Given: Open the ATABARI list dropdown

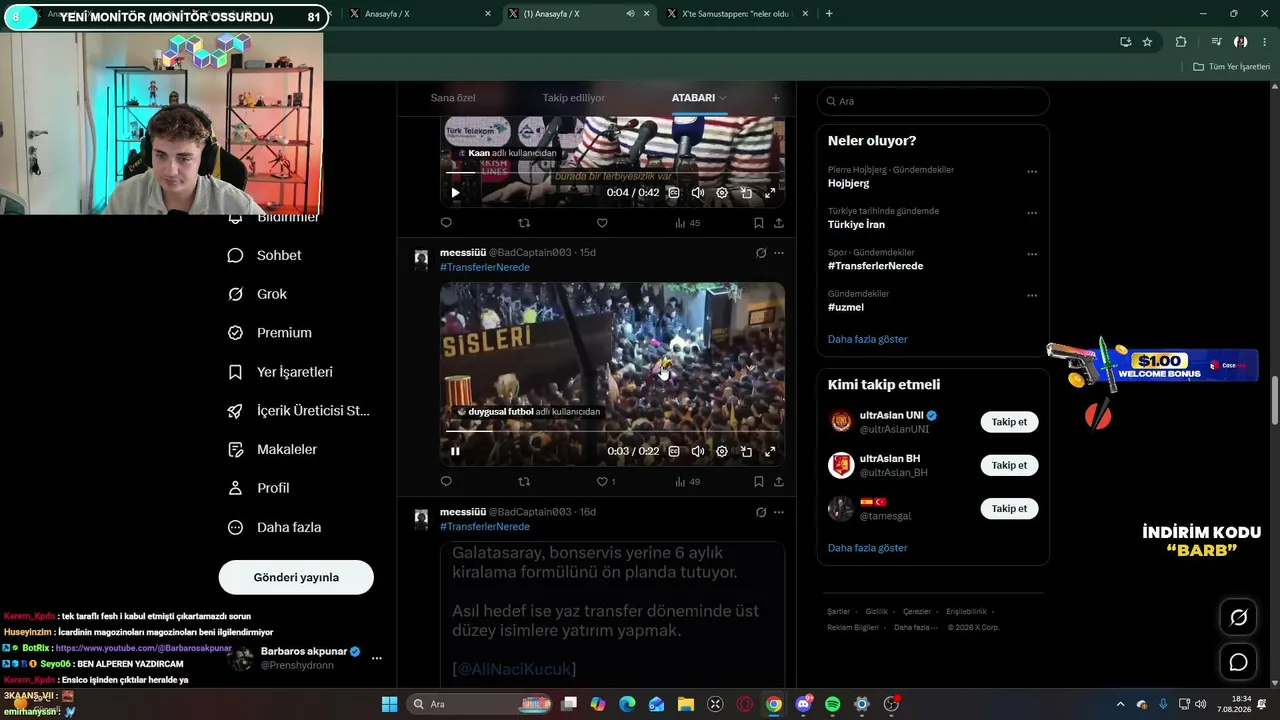Looking at the screenshot, I should point(700,98).
